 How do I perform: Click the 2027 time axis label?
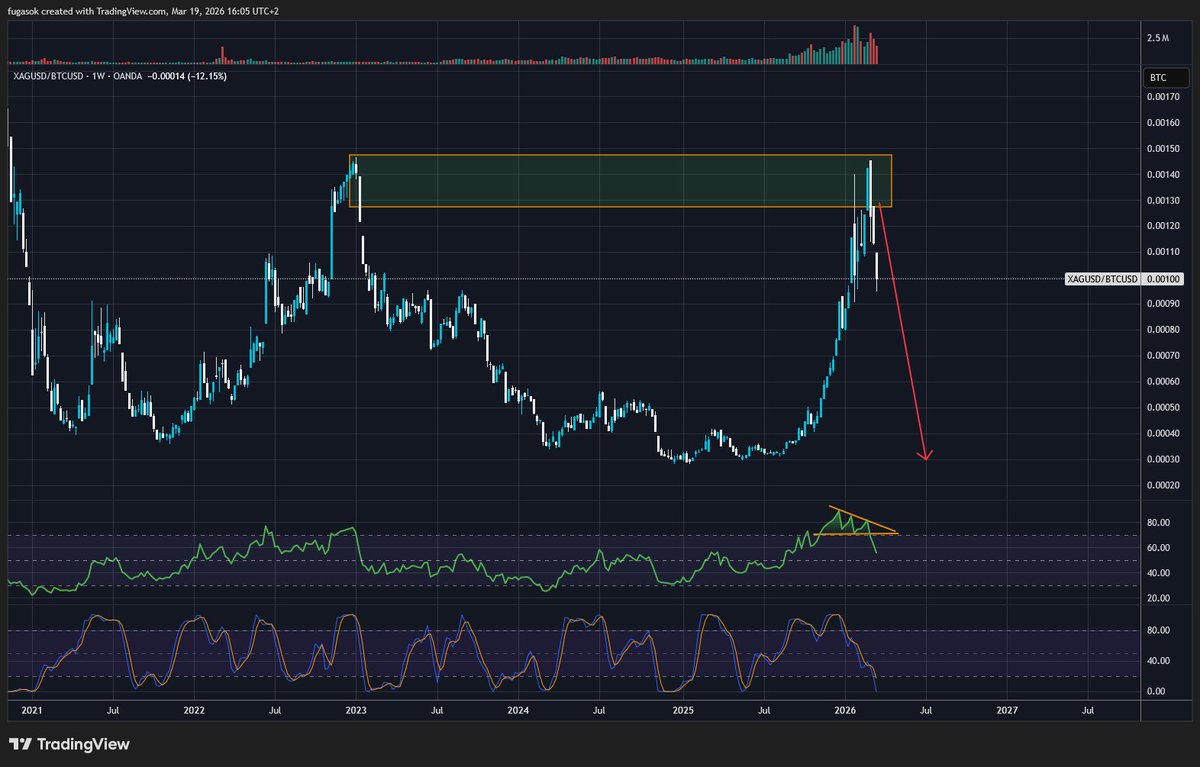pyautogui.click(x=1007, y=711)
